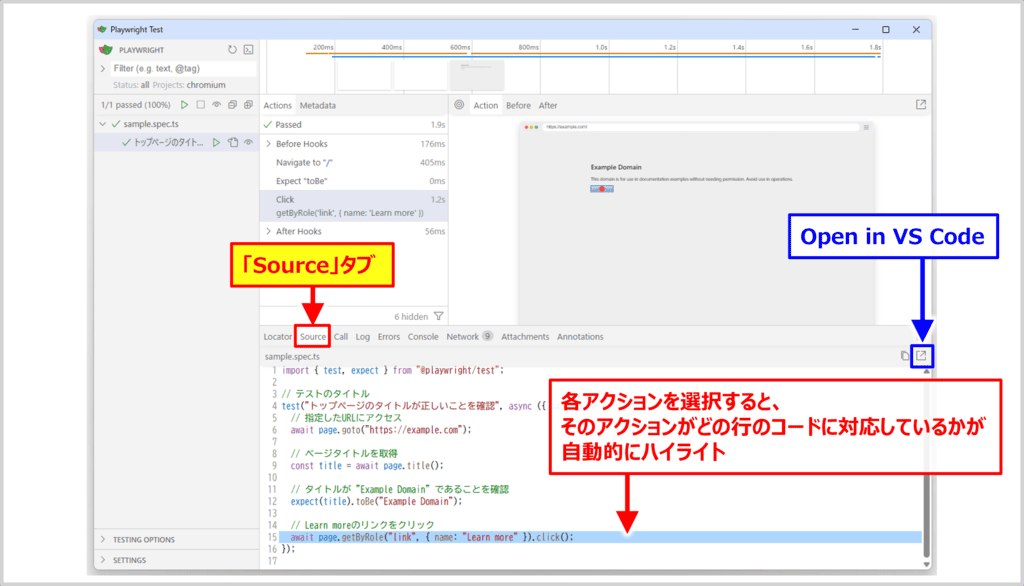The image size is (1024, 586).
Task: Click the pick locator target icon
Action: click(459, 105)
